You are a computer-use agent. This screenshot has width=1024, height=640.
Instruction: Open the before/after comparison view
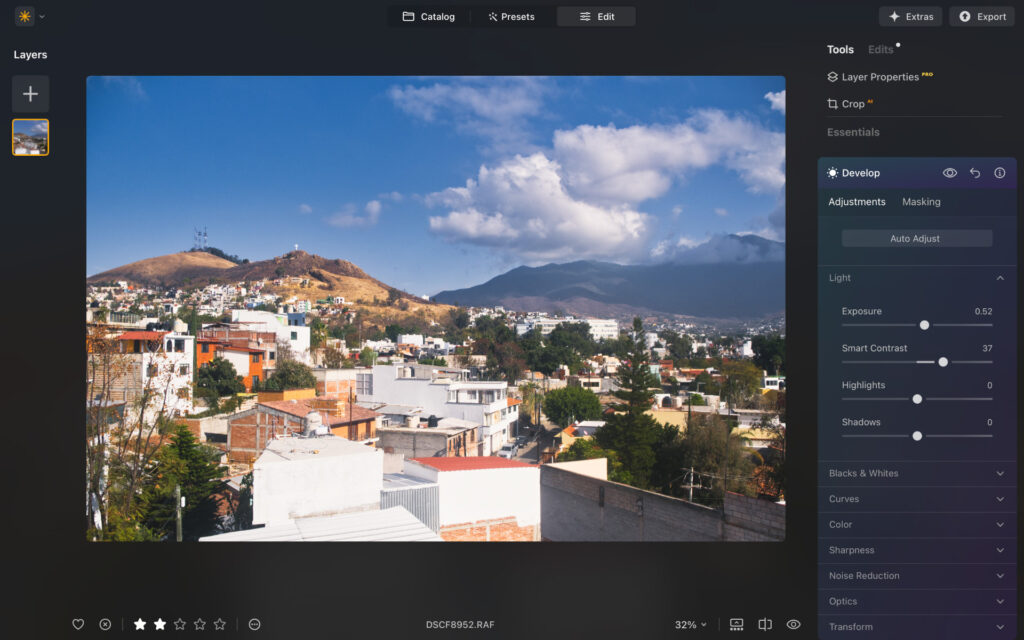764,623
